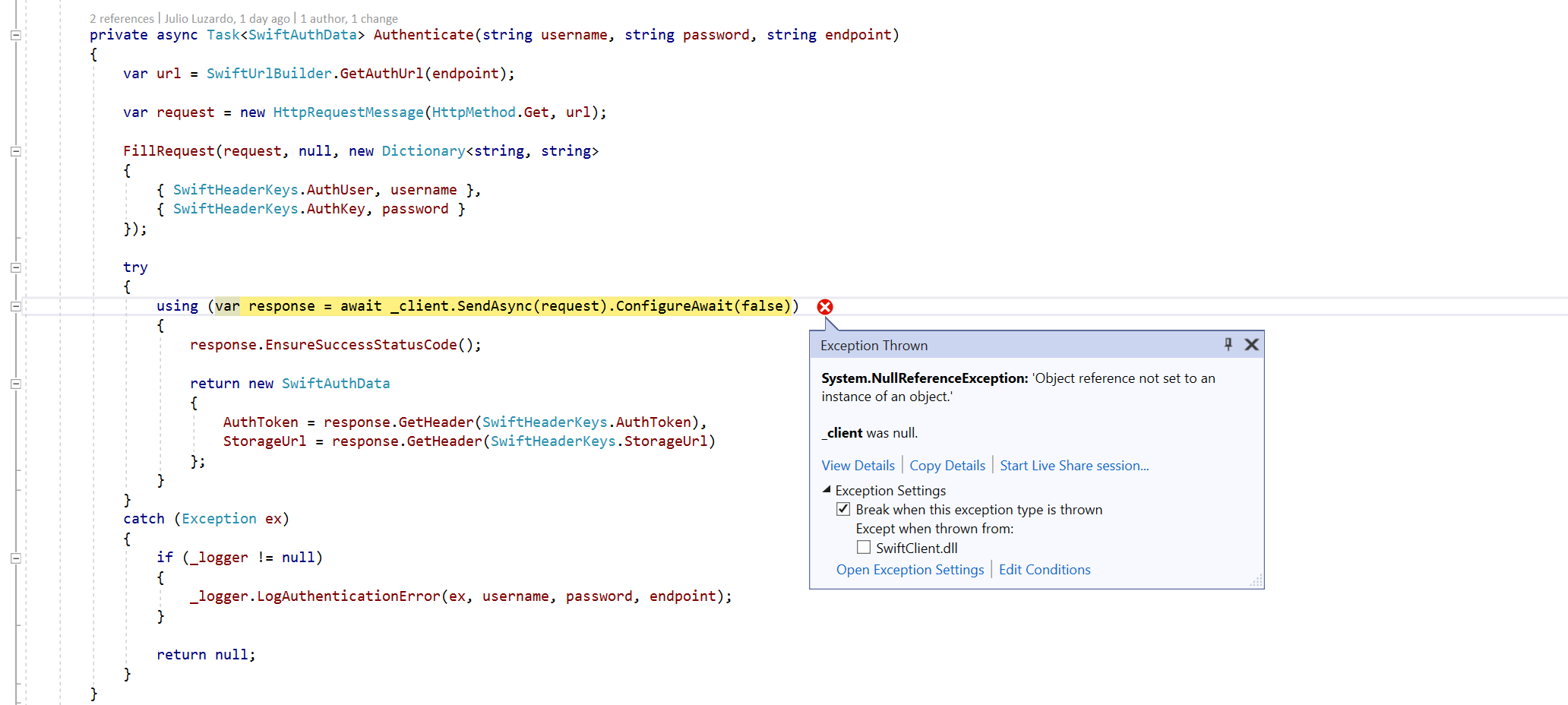1568x705 pixels.
Task: Collapse the Exception Settings section
Action: (828, 490)
